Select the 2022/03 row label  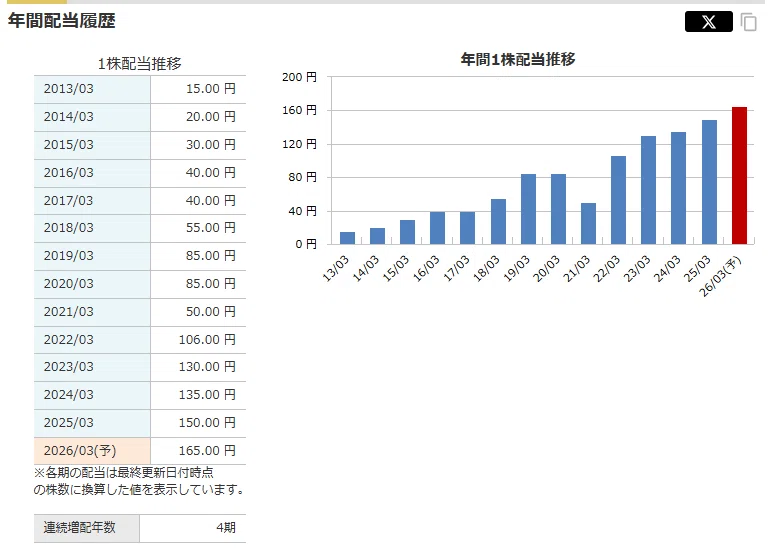tap(68, 340)
